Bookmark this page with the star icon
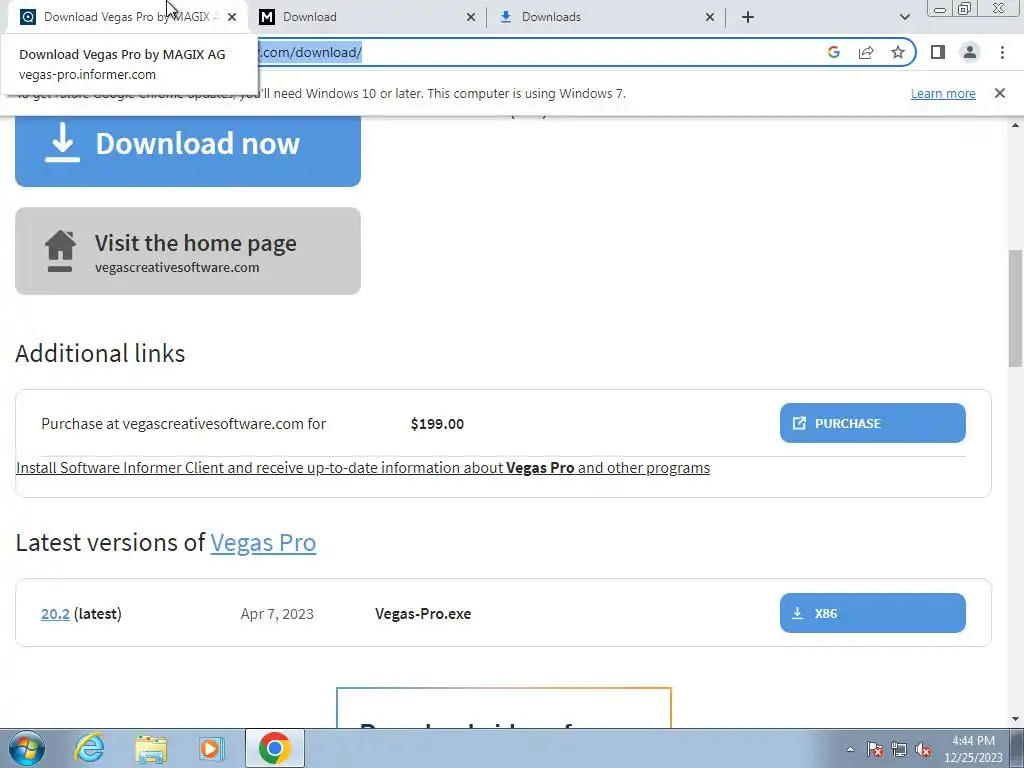This screenshot has height=768, width=1024. (x=898, y=52)
